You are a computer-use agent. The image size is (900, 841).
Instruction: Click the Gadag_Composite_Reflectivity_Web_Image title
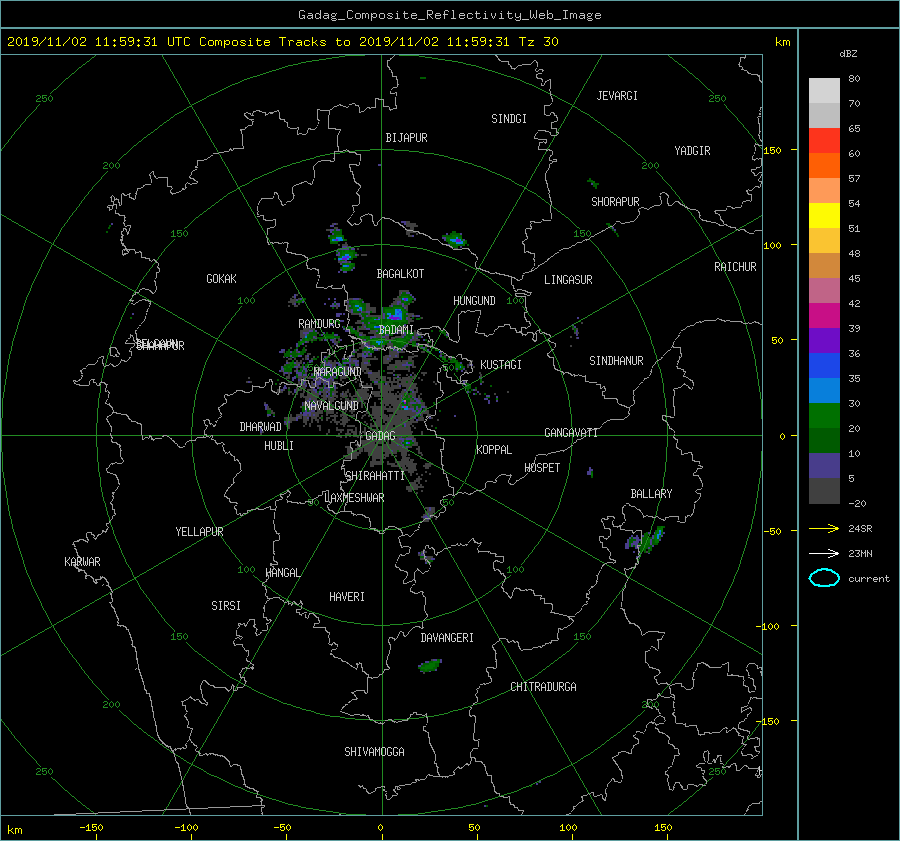click(x=449, y=15)
